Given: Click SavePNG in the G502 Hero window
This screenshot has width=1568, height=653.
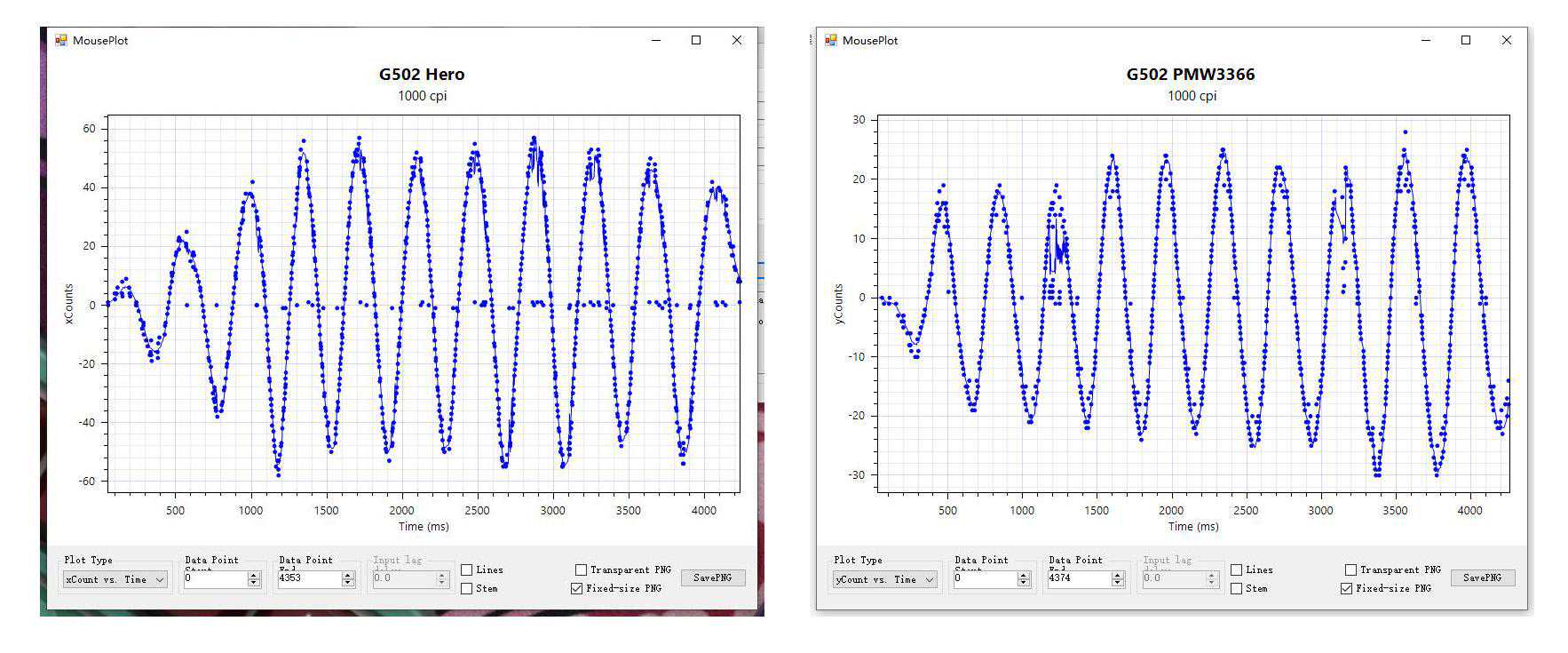Looking at the screenshot, I should coord(713,578).
